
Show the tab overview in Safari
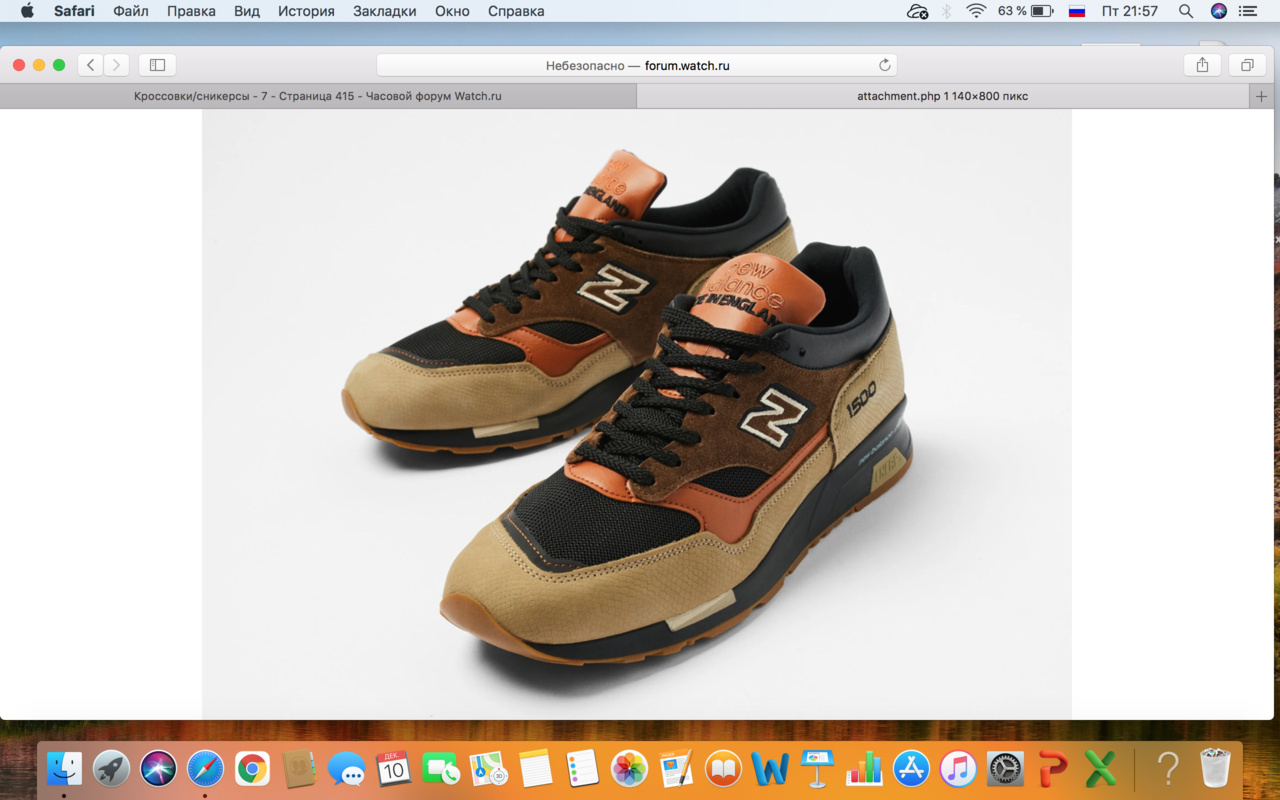1247,65
